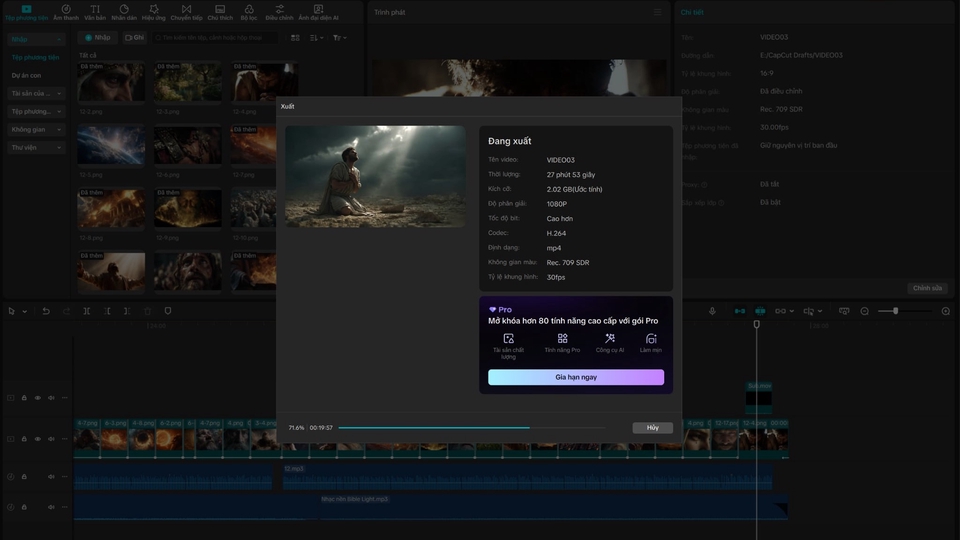Image resolution: width=960 pixels, height=540 pixels.
Task: Click the Gia hạn ngay button
Action: point(575,377)
